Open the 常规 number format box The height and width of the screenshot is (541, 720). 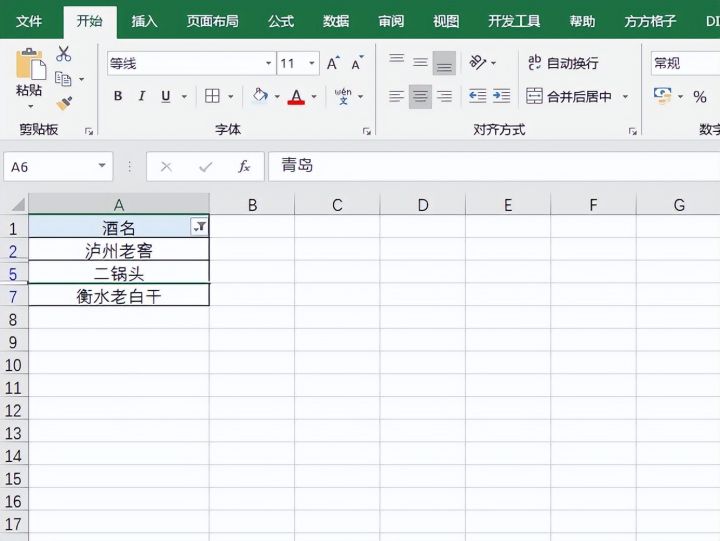[x=685, y=63]
